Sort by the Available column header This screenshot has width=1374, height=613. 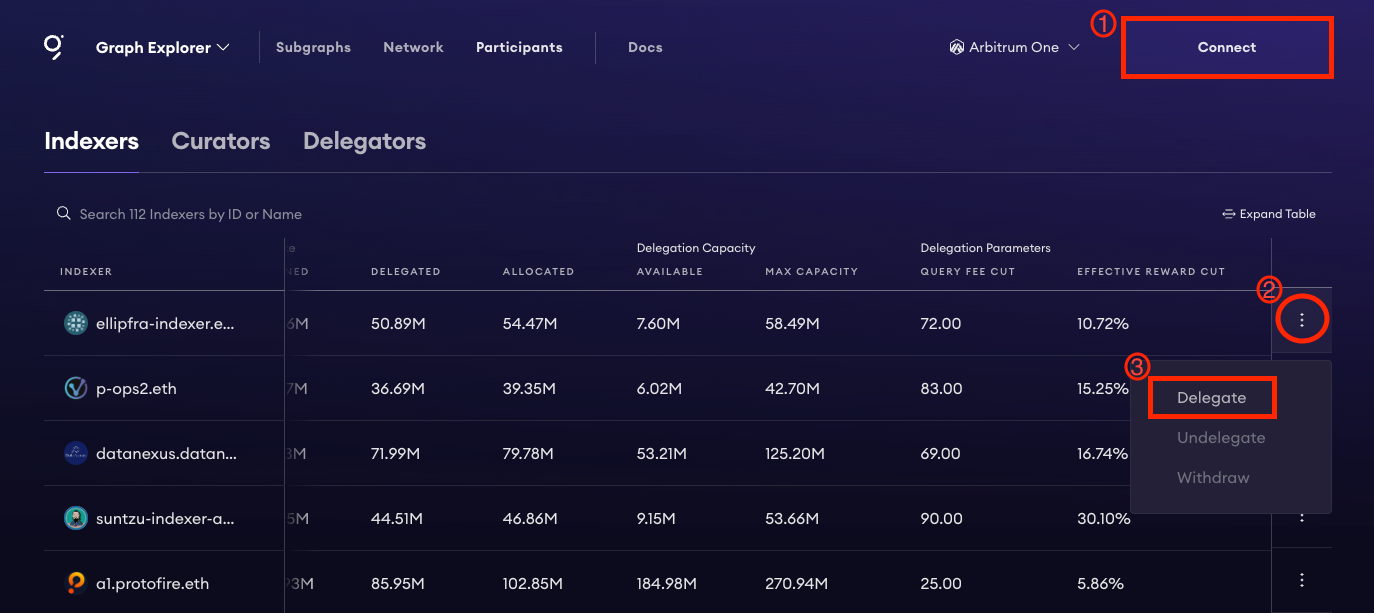click(670, 272)
